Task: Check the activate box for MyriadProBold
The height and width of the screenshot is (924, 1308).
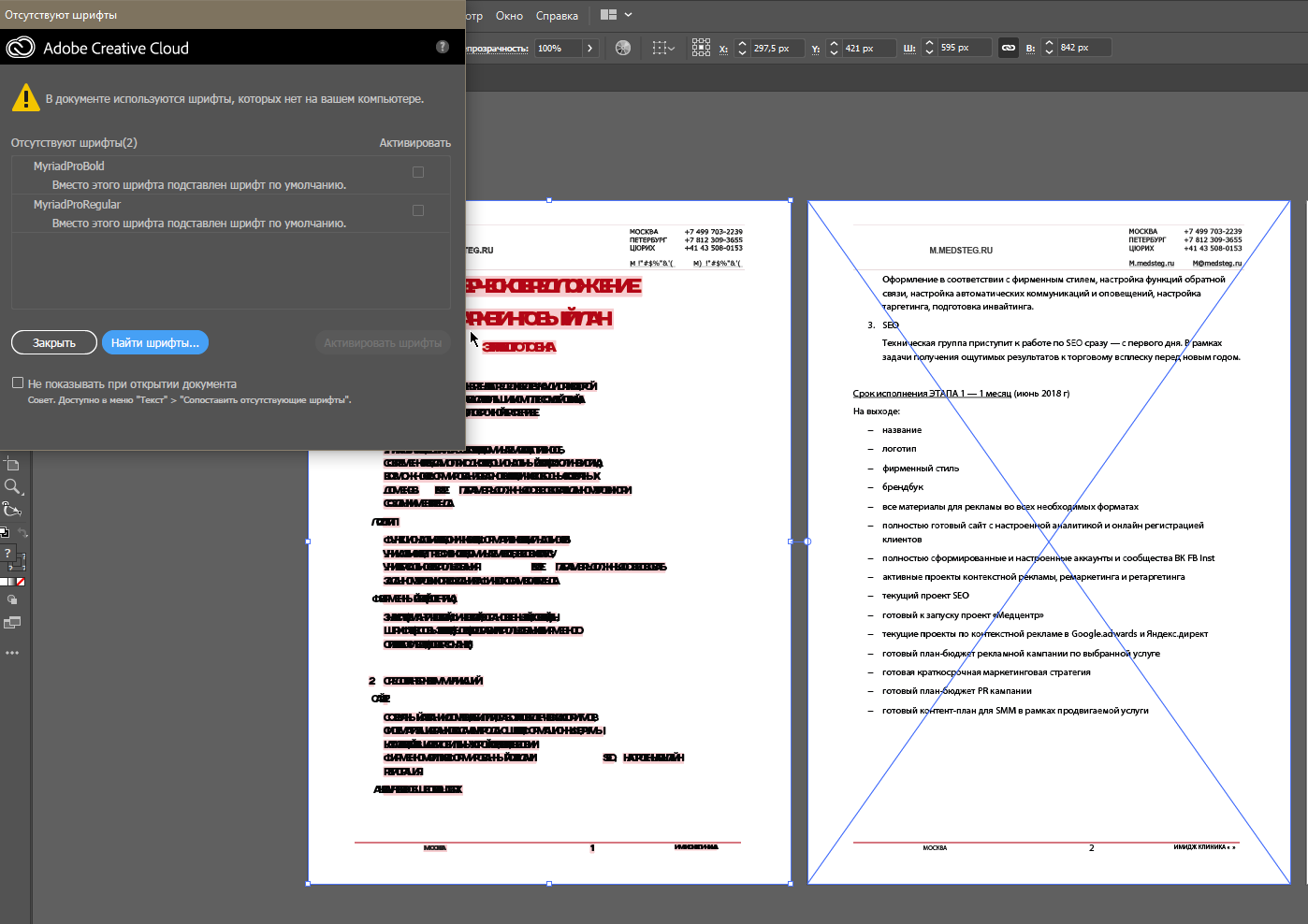Action: pyautogui.click(x=418, y=172)
